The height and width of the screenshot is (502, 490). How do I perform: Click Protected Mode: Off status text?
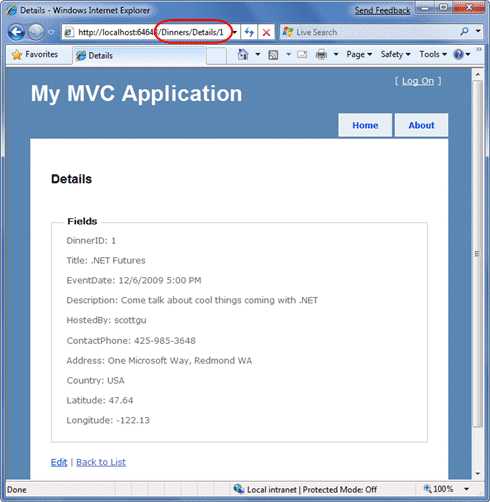[x=340, y=489]
